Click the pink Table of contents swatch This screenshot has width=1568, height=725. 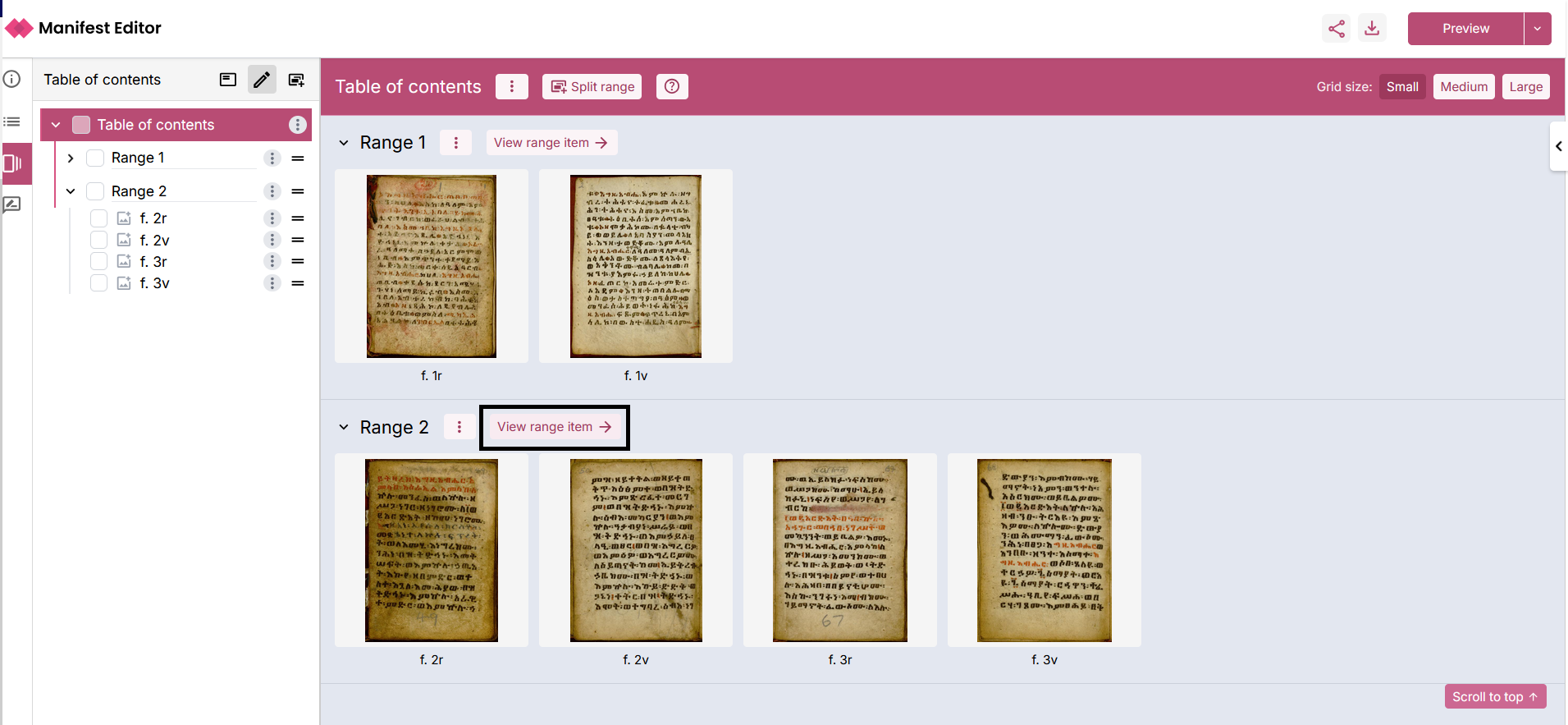click(x=81, y=125)
